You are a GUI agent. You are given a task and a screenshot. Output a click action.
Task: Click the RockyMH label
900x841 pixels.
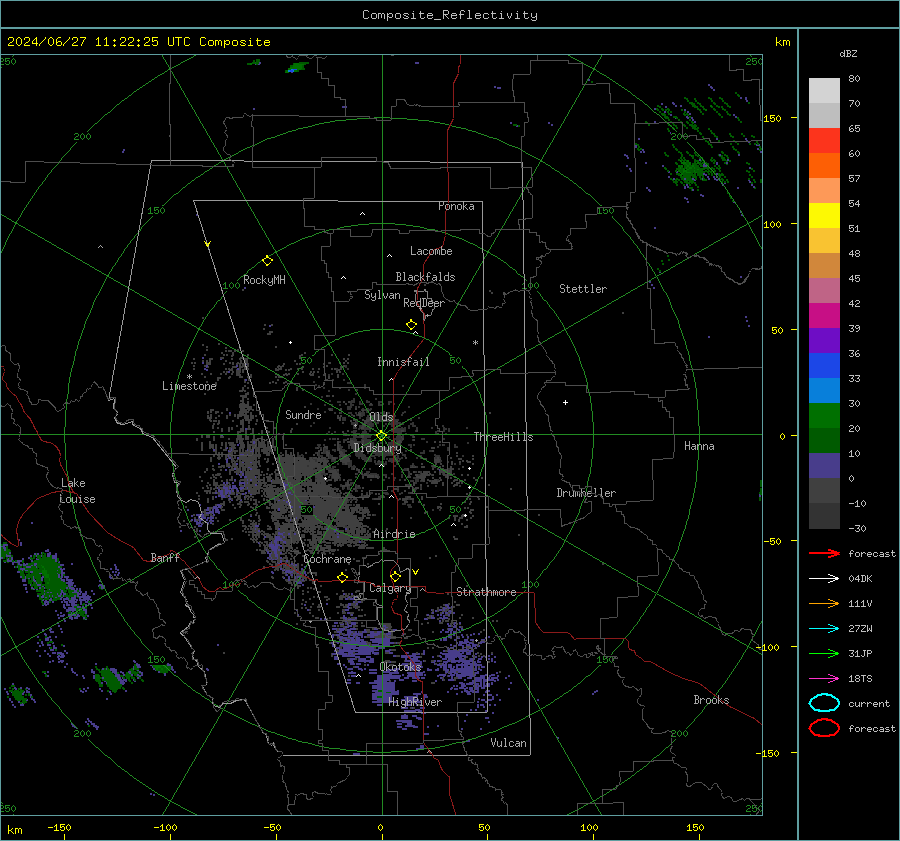coord(264,280)
